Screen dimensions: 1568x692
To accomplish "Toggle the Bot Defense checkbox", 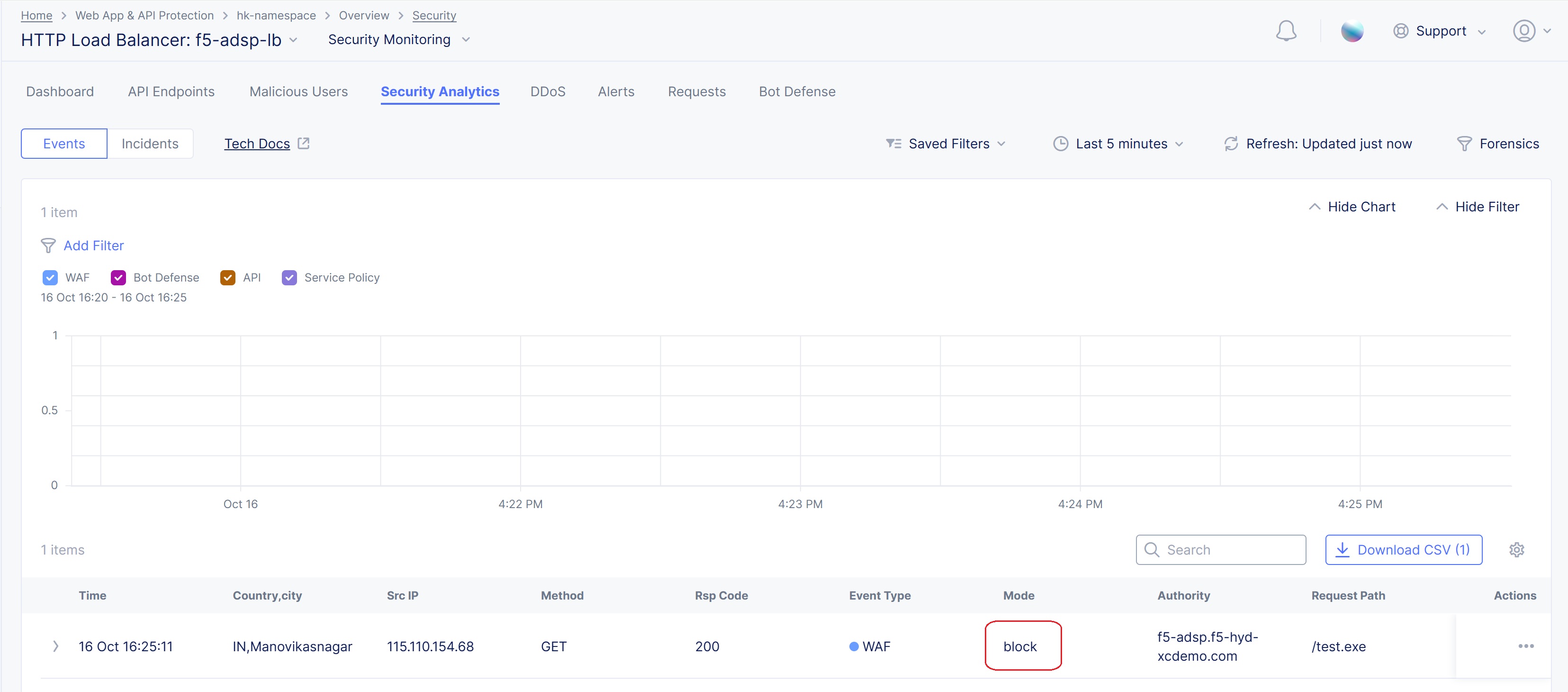I will 118,277.
